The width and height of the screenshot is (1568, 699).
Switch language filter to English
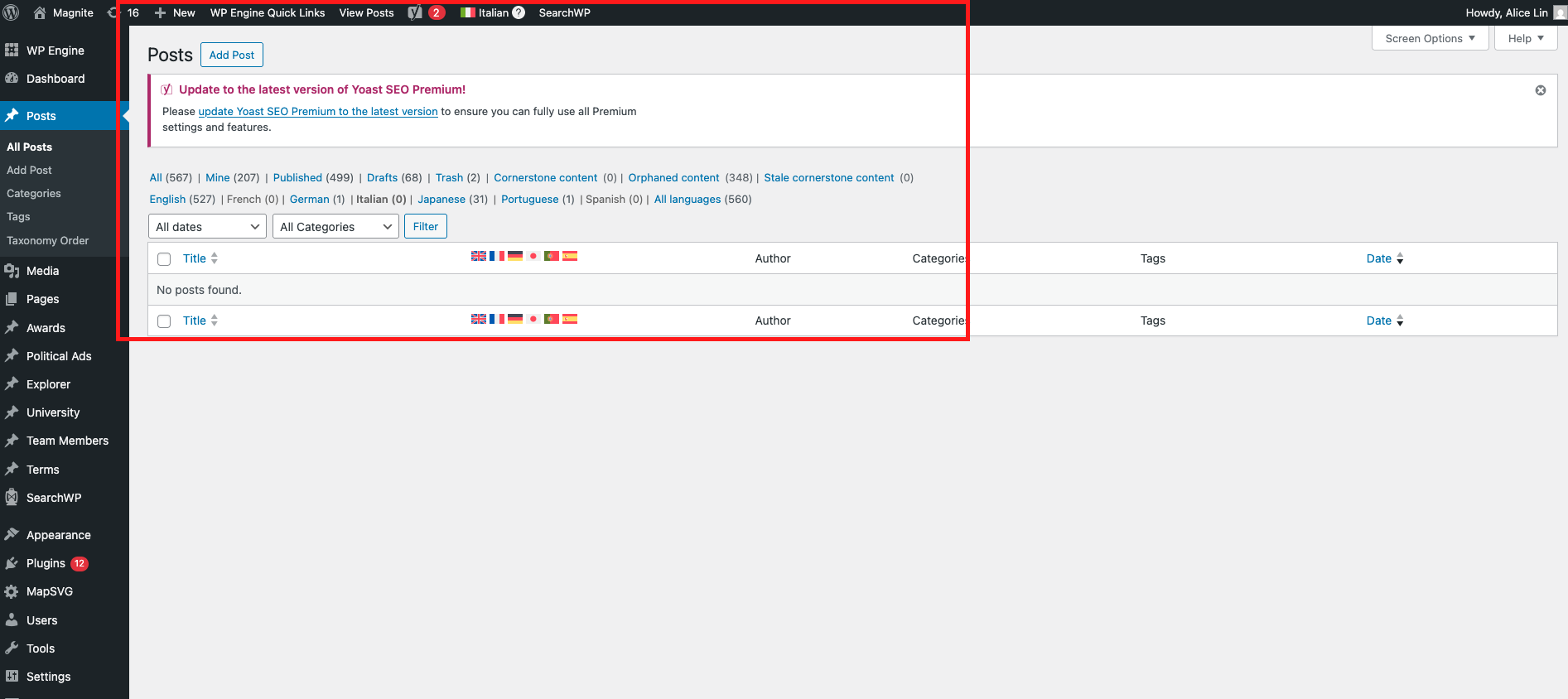coord(167,200)
